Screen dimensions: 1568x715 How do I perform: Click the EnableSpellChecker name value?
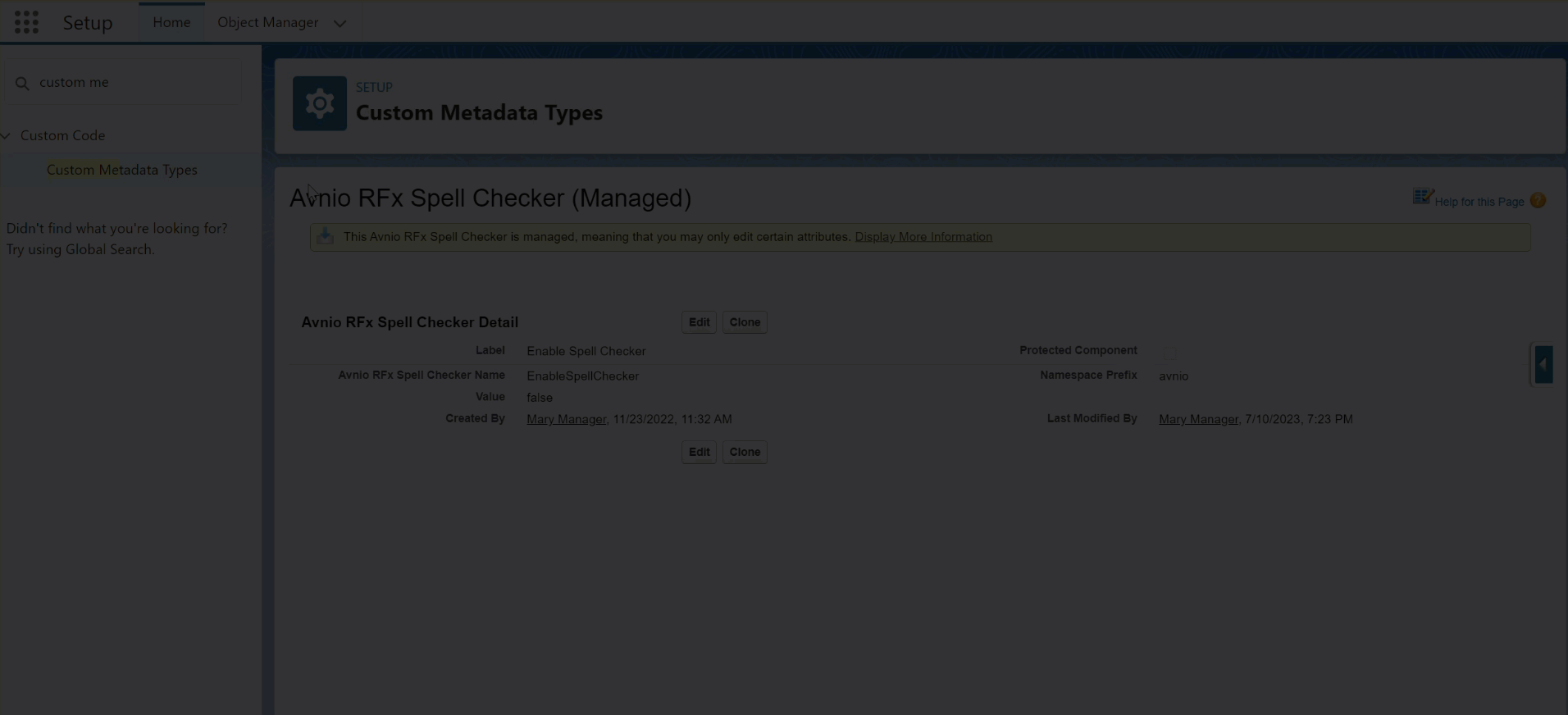pyautogui.click(x=582, y=376)
